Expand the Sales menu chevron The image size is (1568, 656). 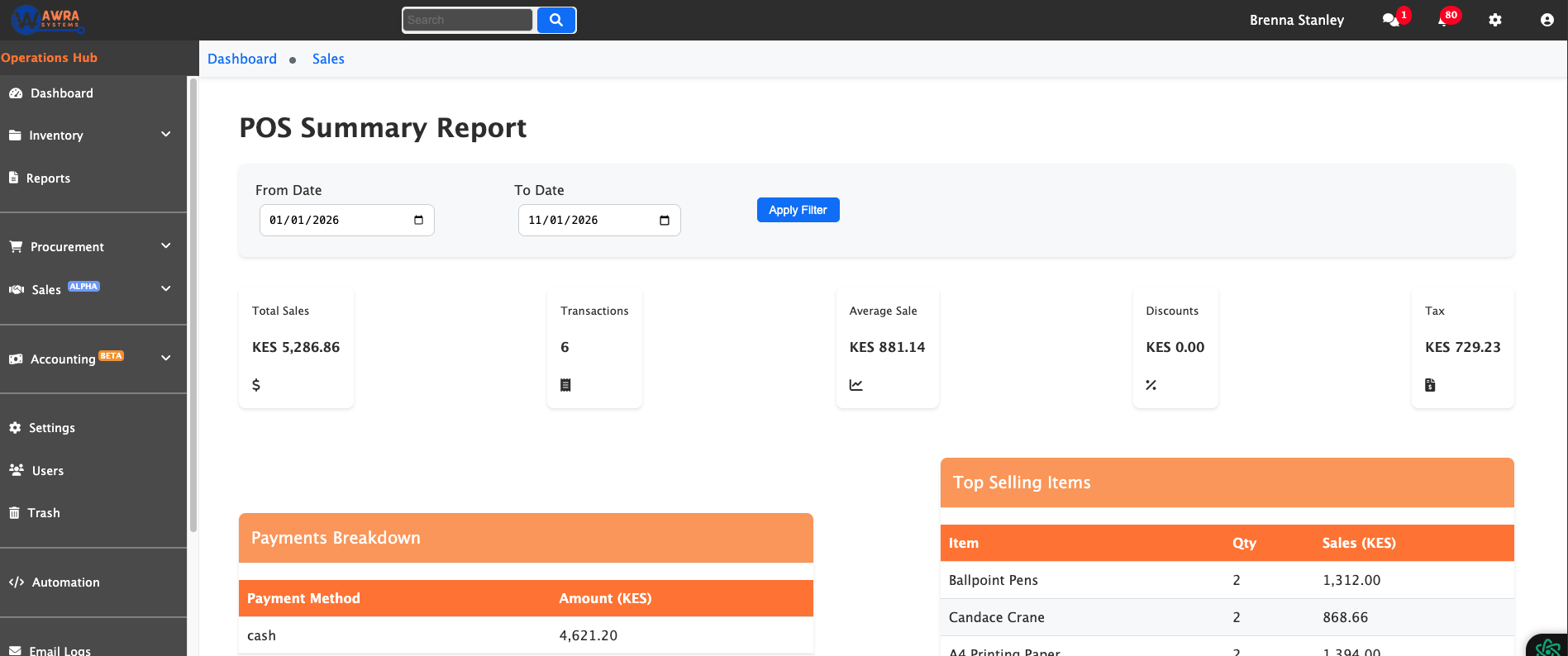coord(166,289)
